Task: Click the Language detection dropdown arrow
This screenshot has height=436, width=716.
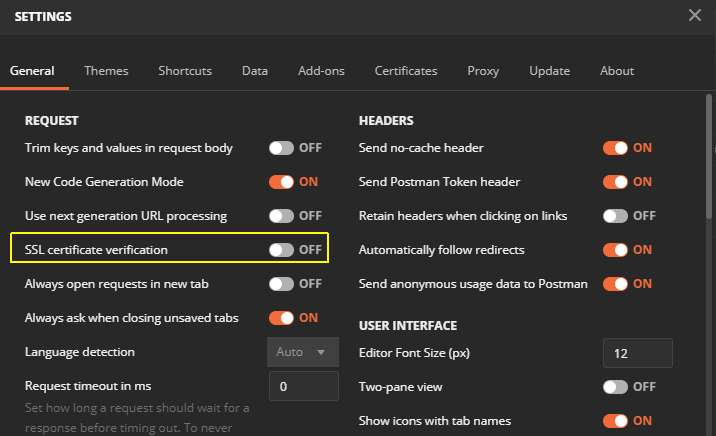Action: coord(321,352)
